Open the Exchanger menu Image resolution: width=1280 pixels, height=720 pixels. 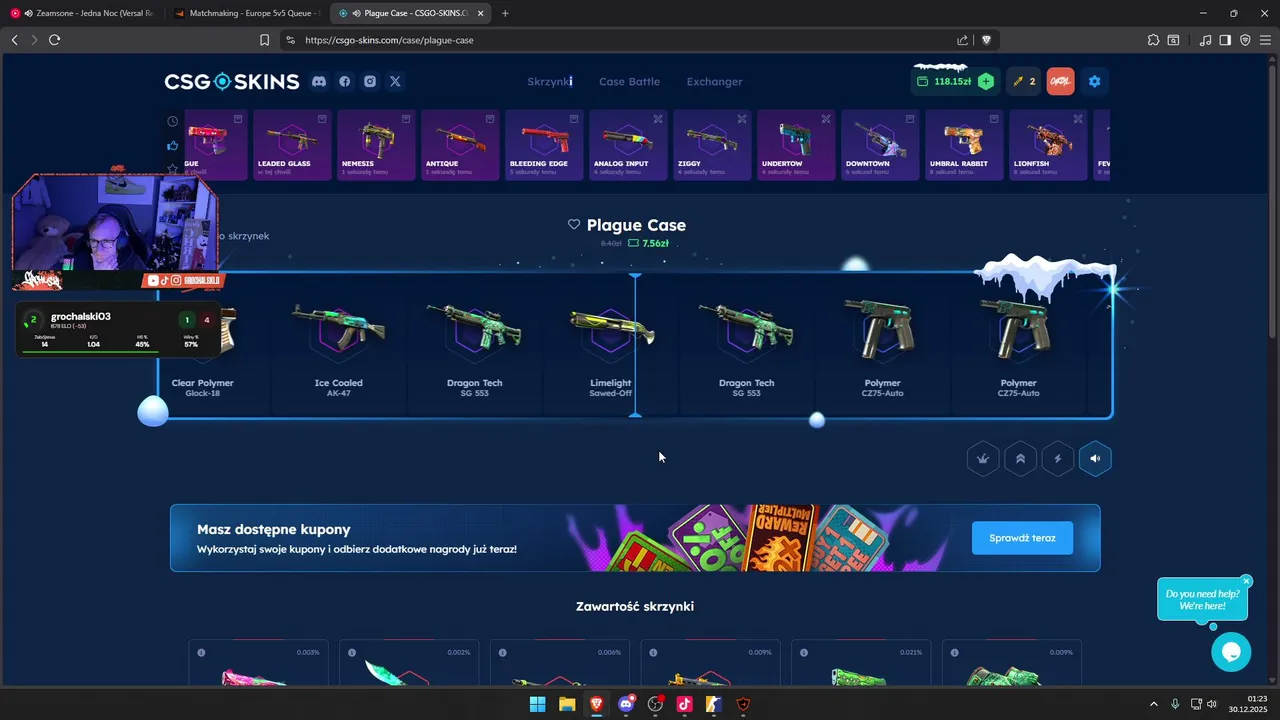pyautogui.click(x=714, y=81)
